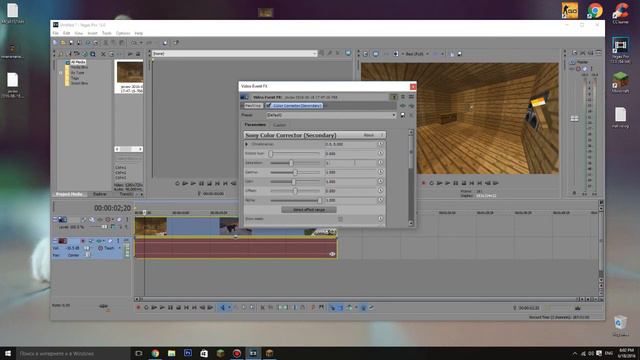The height and width of the screenshot is (360, 640).
Task: Open the Best (Full) preview quality dropdown
Action: (x=427, y=54)
